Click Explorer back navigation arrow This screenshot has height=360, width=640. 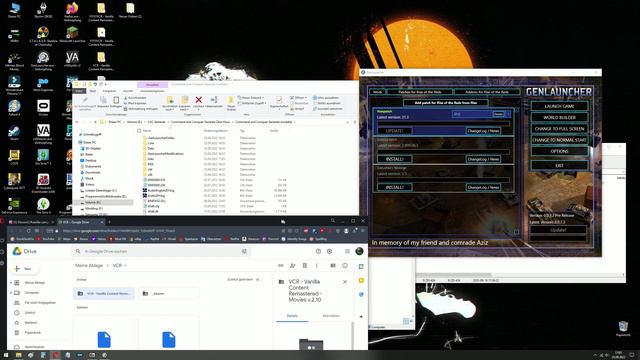(77, 122)
